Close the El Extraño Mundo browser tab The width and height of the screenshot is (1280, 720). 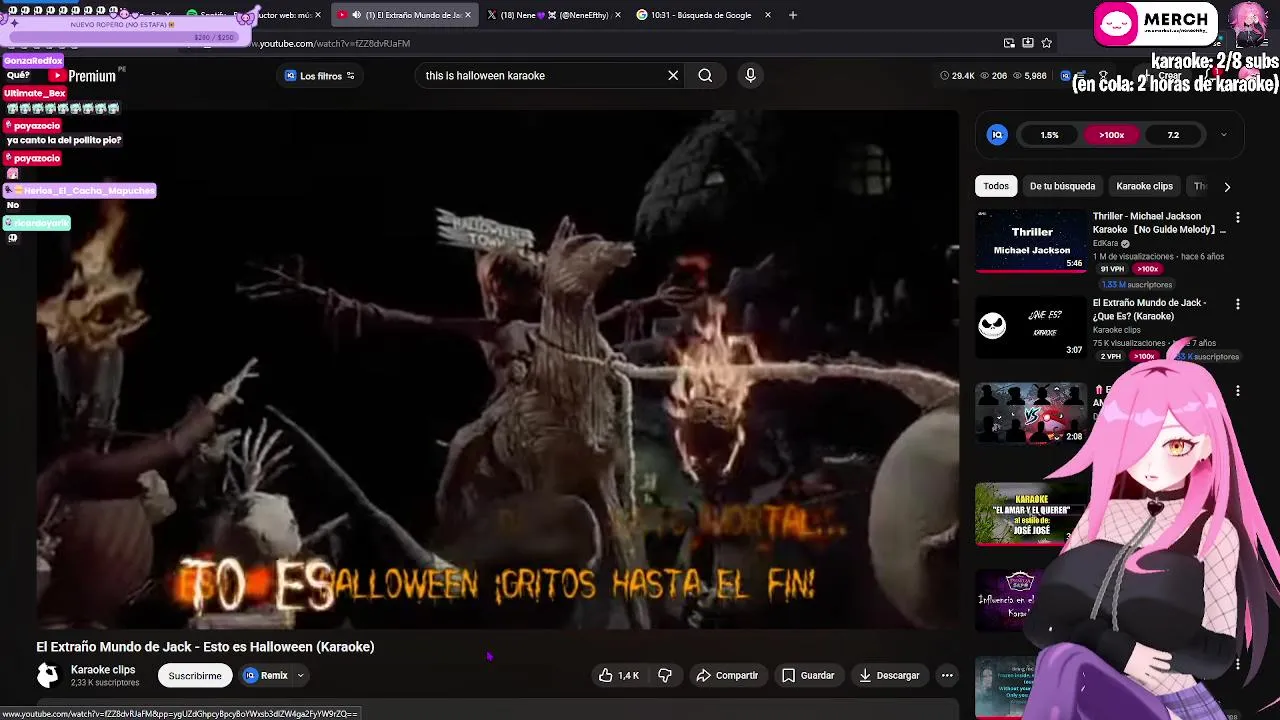467,15
